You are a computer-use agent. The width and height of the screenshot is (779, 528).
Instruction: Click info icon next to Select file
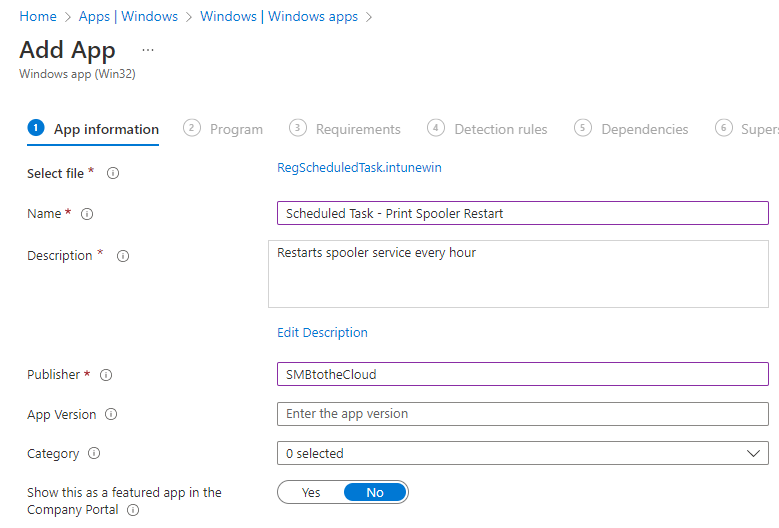(x=113, y=174)
